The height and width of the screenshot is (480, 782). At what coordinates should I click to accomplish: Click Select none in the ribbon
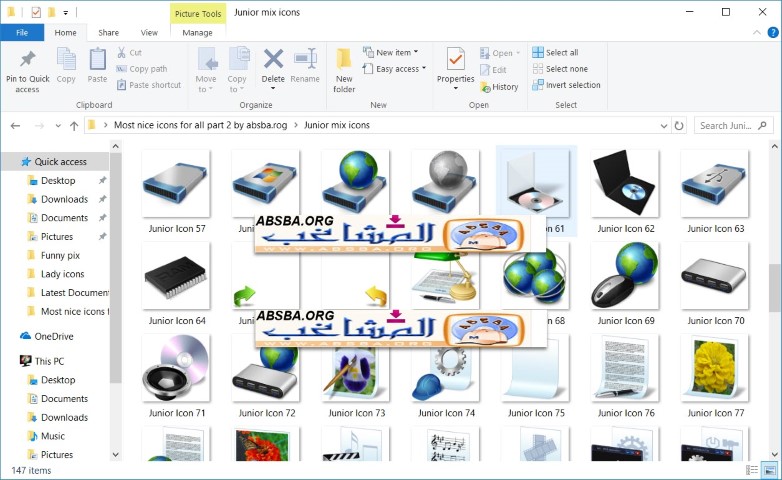(x=560, y=69)
